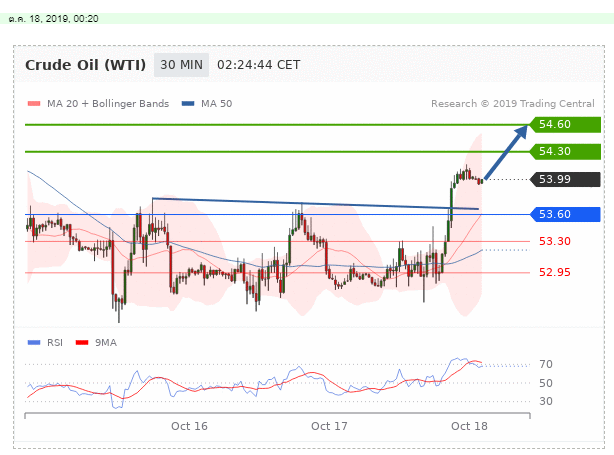Screen dimensions: 614x455
Task: Click the 54.60 resistance price tag
Action: coord(565,125)
